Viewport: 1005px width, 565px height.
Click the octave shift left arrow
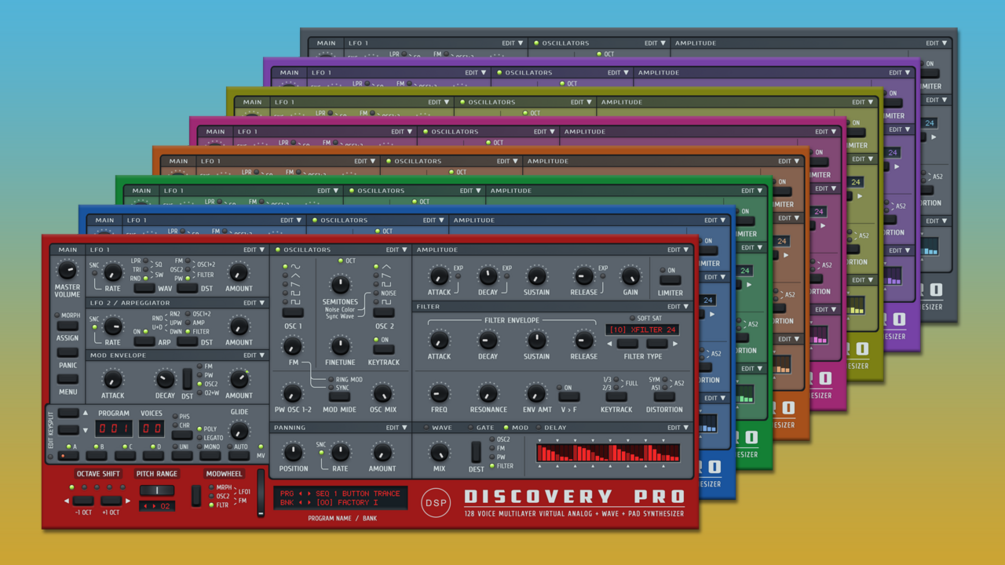click(x=67, y=501)
